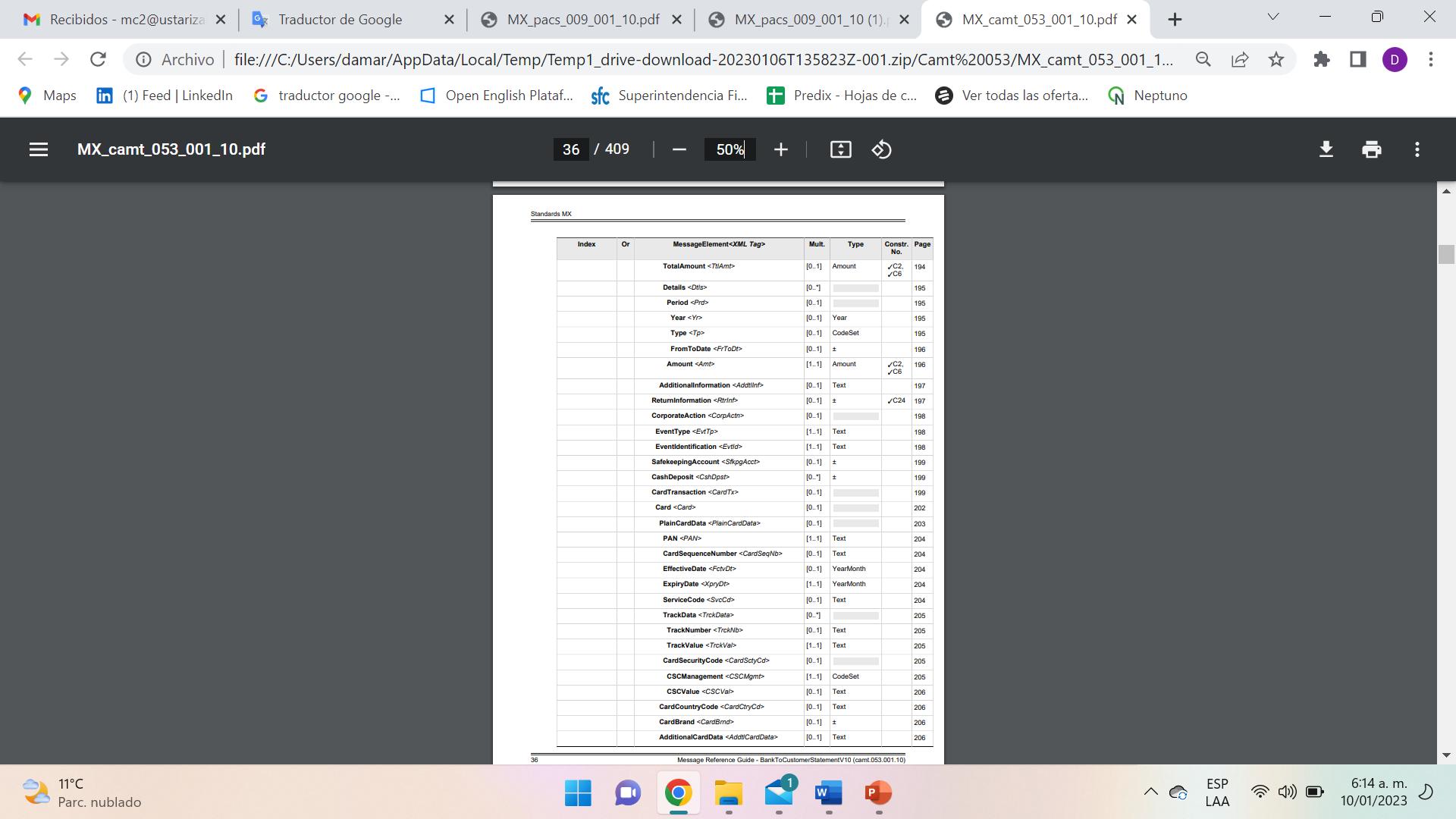Click the page number input field

point(571,149)
